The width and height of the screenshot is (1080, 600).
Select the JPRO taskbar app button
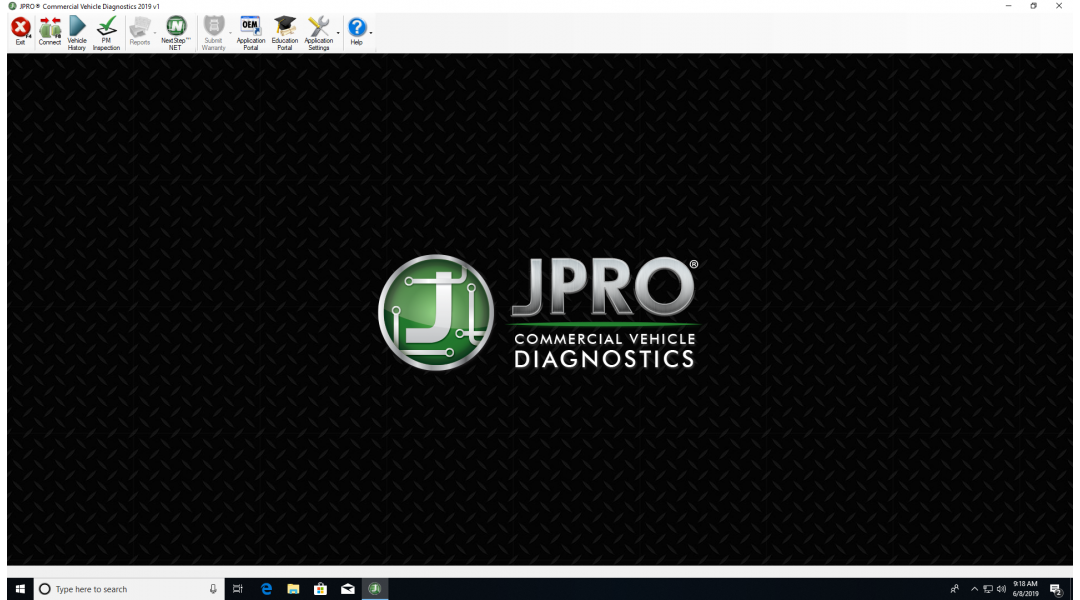[375, 589]
